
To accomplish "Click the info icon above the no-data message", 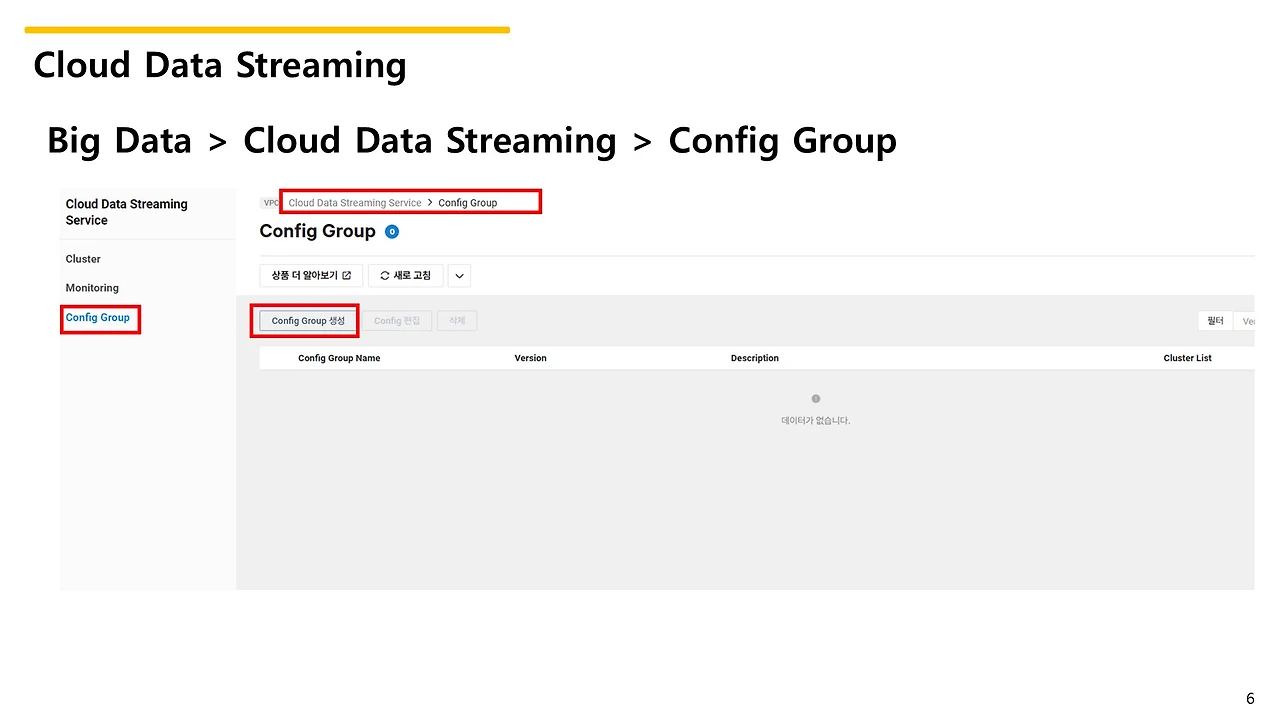I will pyautogui.click(x=816, y=399).
